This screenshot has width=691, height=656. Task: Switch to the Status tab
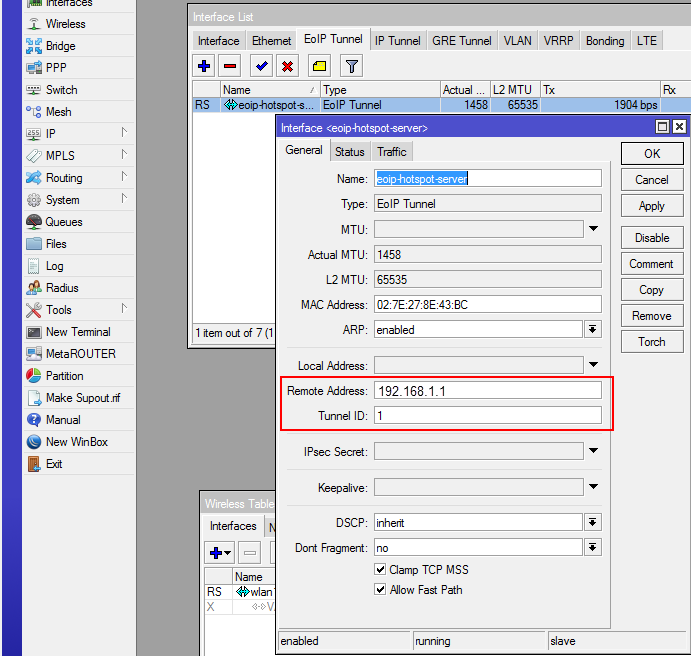[x=350, y=152]
